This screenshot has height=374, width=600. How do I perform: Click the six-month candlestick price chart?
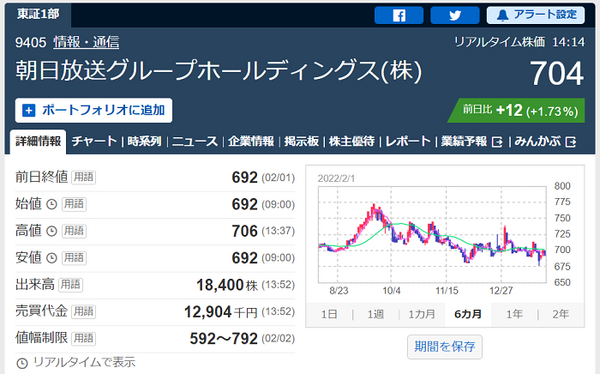[x=432, y=235]
